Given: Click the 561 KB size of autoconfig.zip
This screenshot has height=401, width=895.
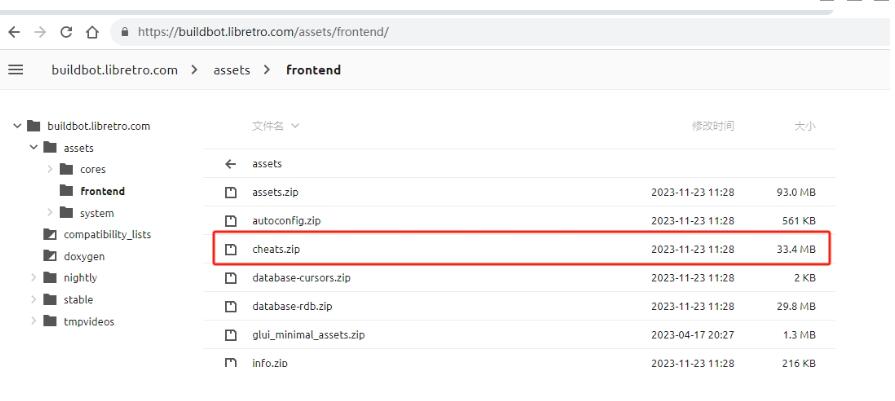Looking at the screenshot, I should 799,221.
